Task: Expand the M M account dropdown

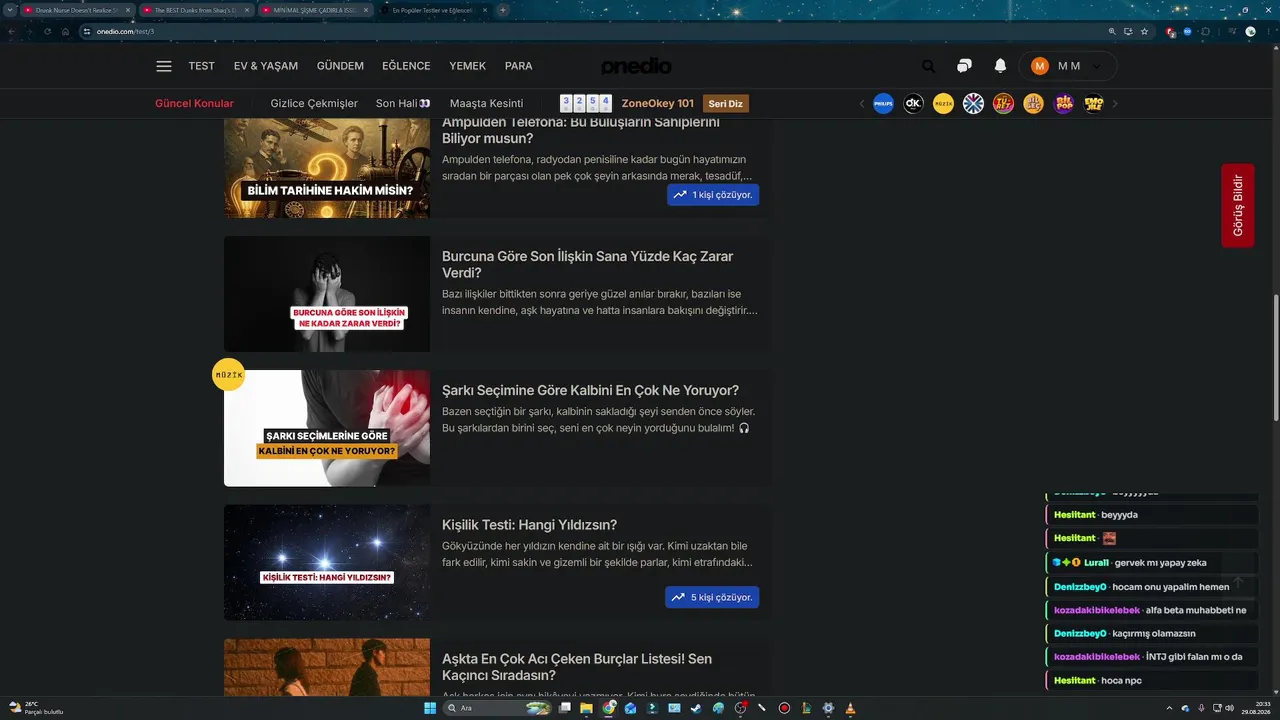Action: pos(1097,66)
